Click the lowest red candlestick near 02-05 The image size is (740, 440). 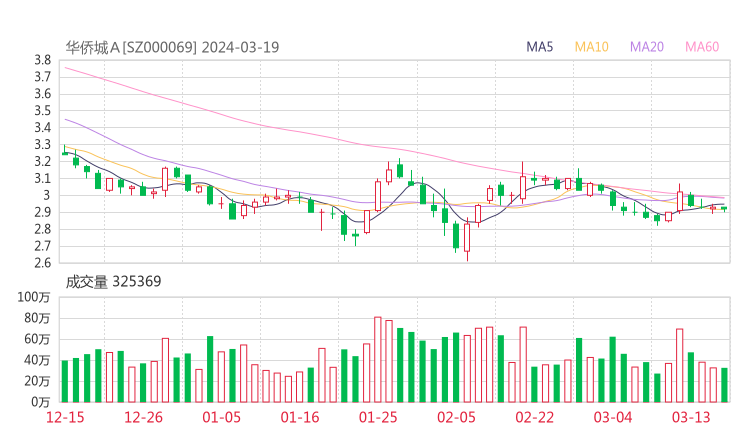467,238
